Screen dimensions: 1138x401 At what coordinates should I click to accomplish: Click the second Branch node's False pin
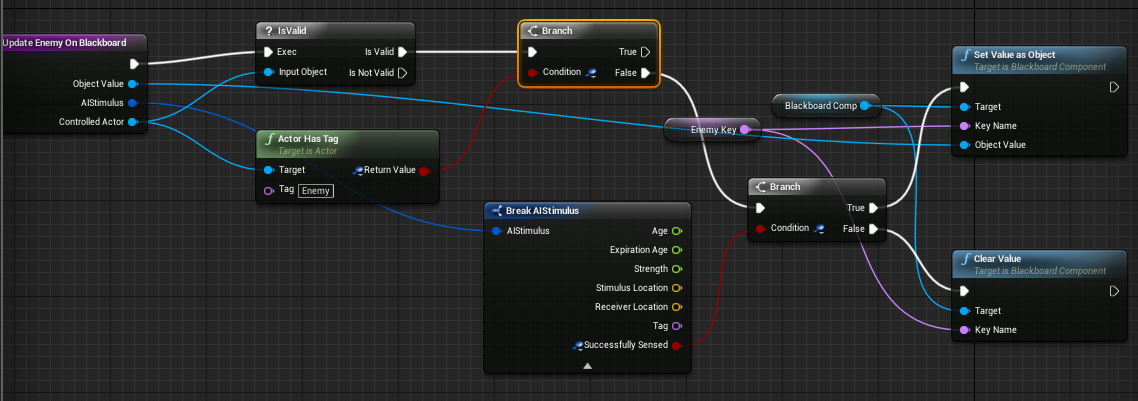874,229
